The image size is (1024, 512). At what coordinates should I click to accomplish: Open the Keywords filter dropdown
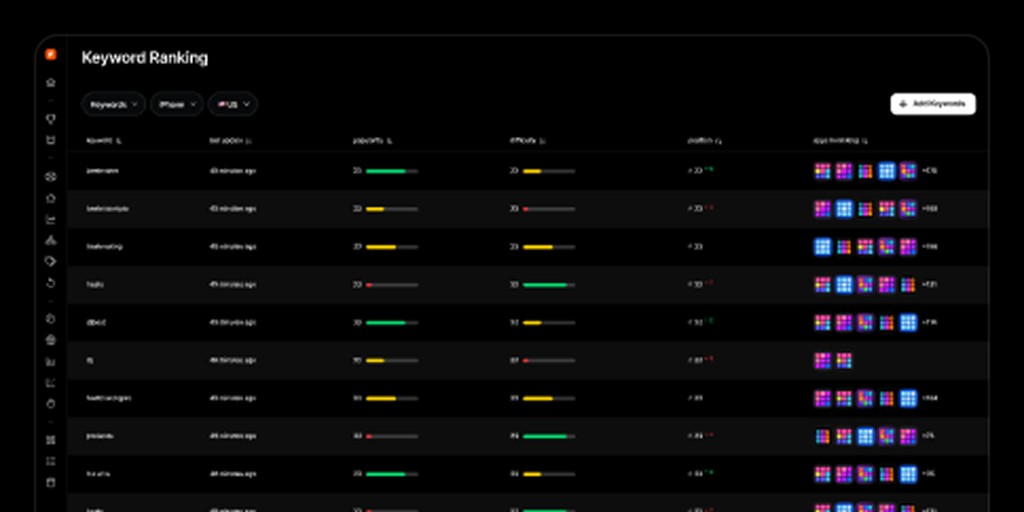113,104
